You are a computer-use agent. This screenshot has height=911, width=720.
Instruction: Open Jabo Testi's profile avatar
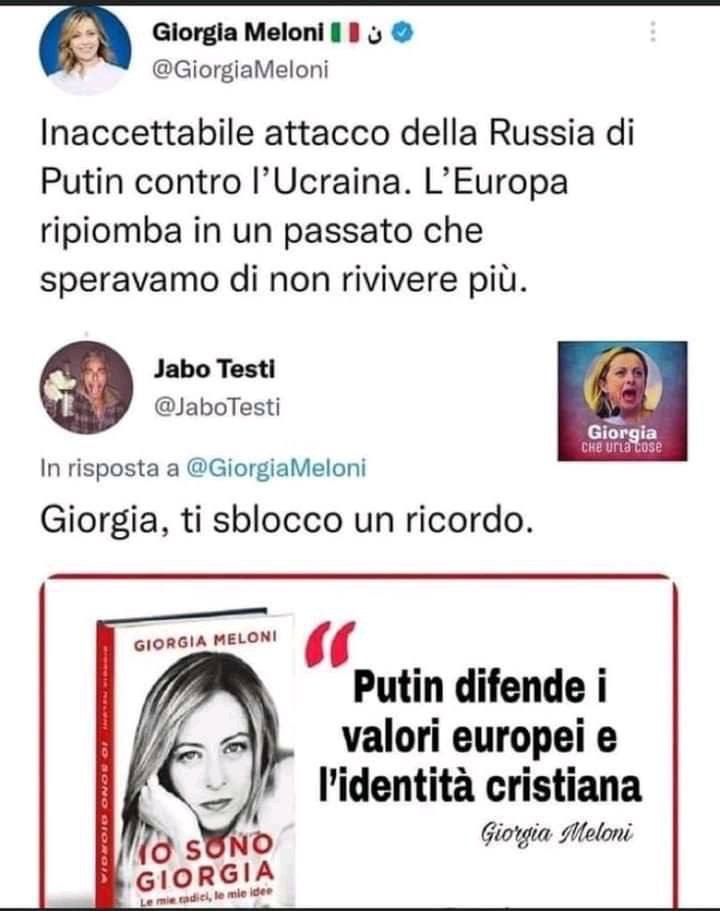(x=86, y=387)
